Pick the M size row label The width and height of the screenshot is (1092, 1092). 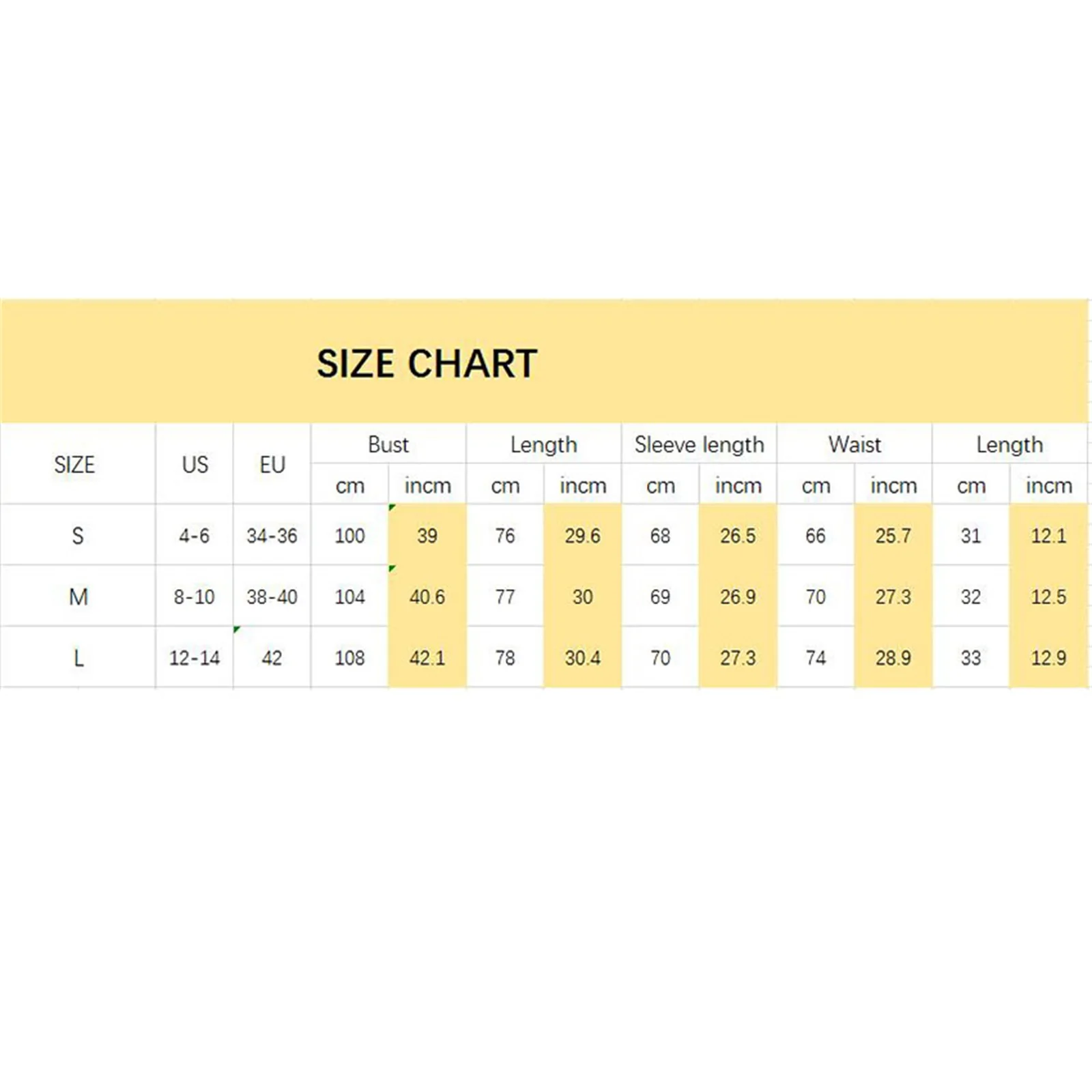click(x=78, y=597)
